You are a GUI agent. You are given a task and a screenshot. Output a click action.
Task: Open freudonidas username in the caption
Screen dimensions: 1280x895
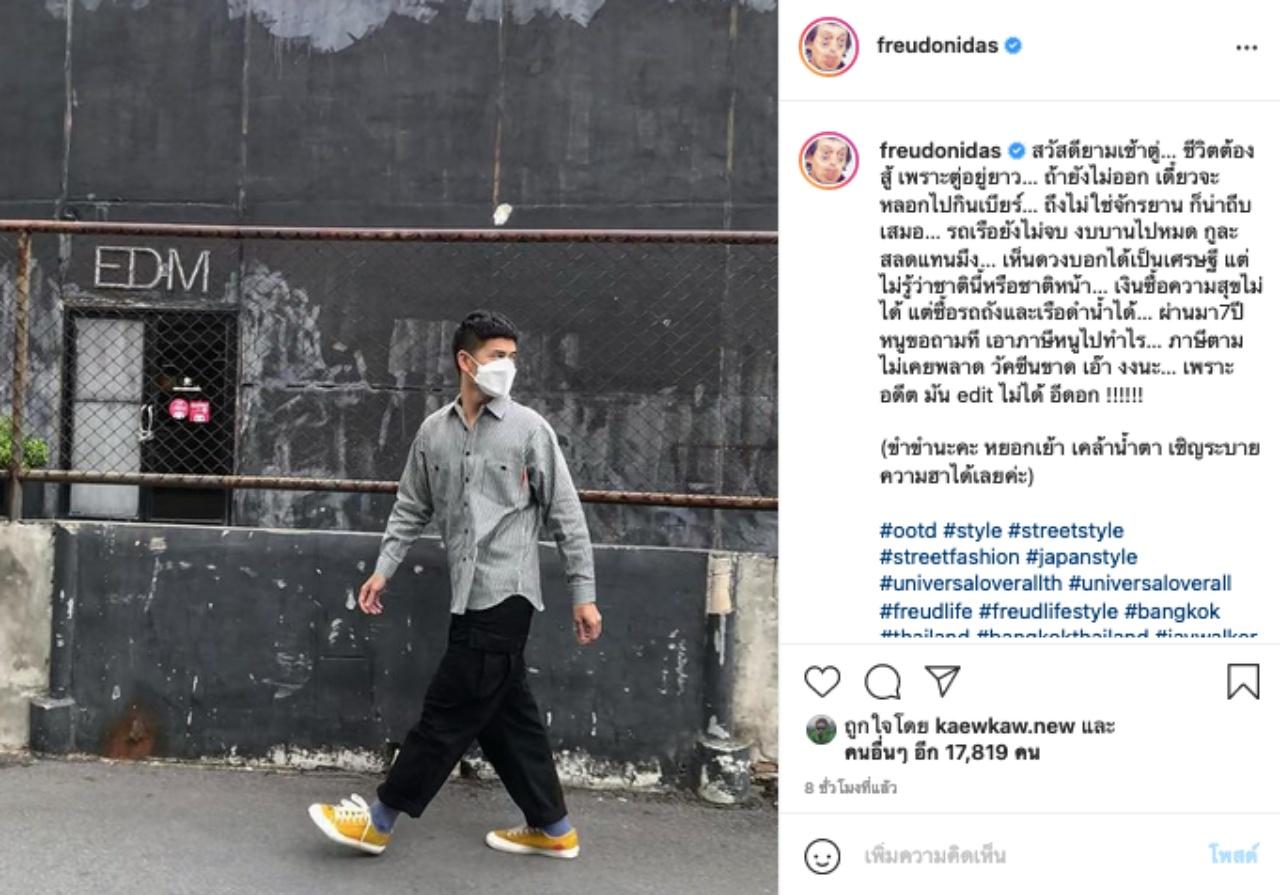point(940,151)
